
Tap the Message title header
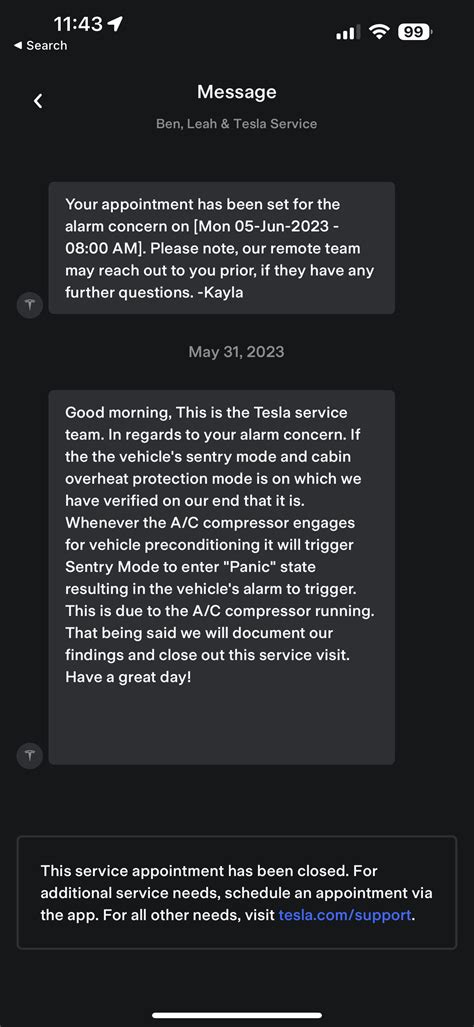coord(236,92)
